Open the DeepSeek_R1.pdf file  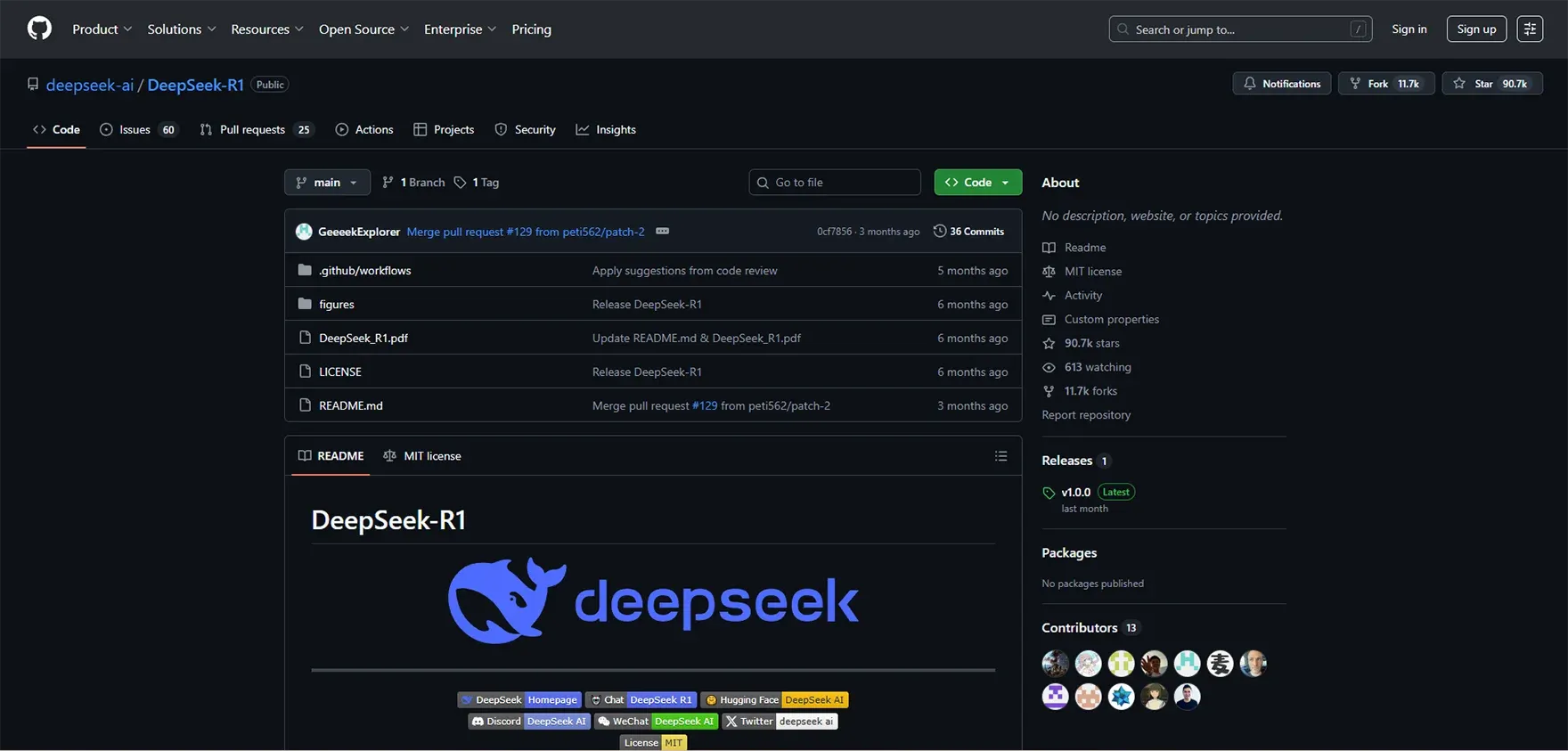[363, 339]
